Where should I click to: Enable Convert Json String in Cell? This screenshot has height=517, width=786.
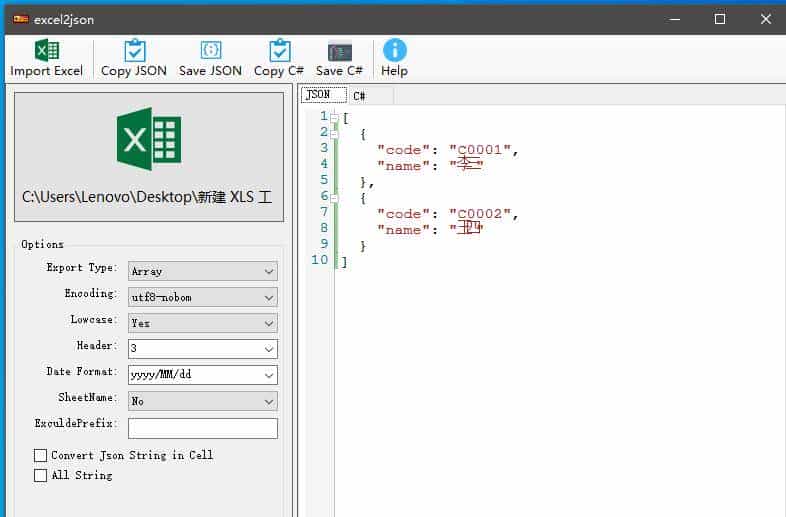pos(40,455)
